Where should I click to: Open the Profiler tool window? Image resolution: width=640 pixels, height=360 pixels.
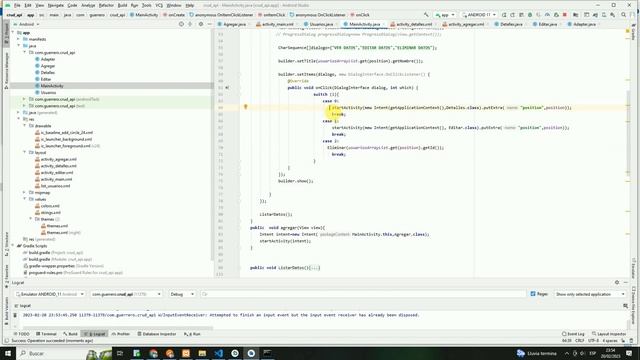pos(121,334)
